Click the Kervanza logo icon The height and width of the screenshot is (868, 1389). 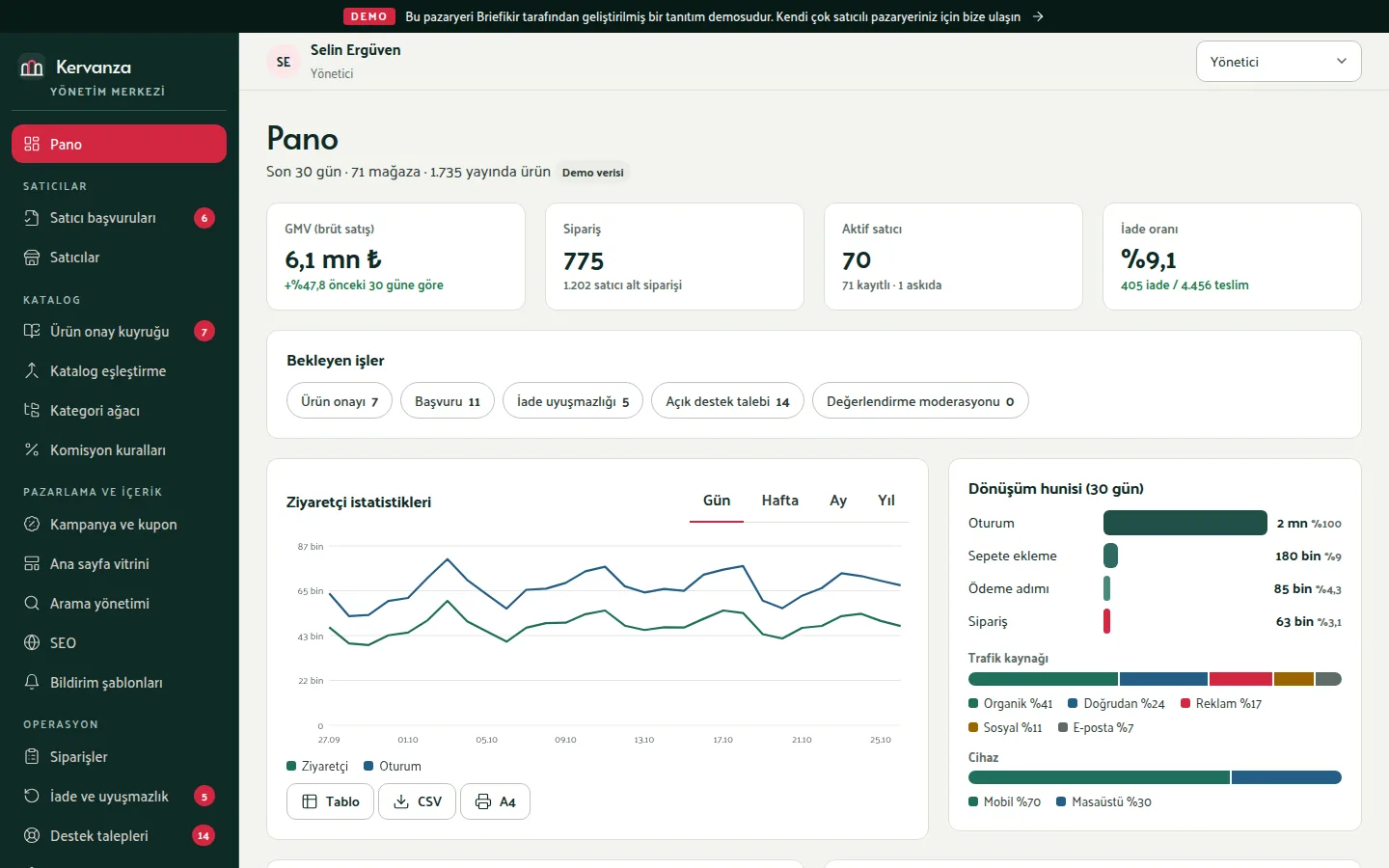tap(32, 67)
